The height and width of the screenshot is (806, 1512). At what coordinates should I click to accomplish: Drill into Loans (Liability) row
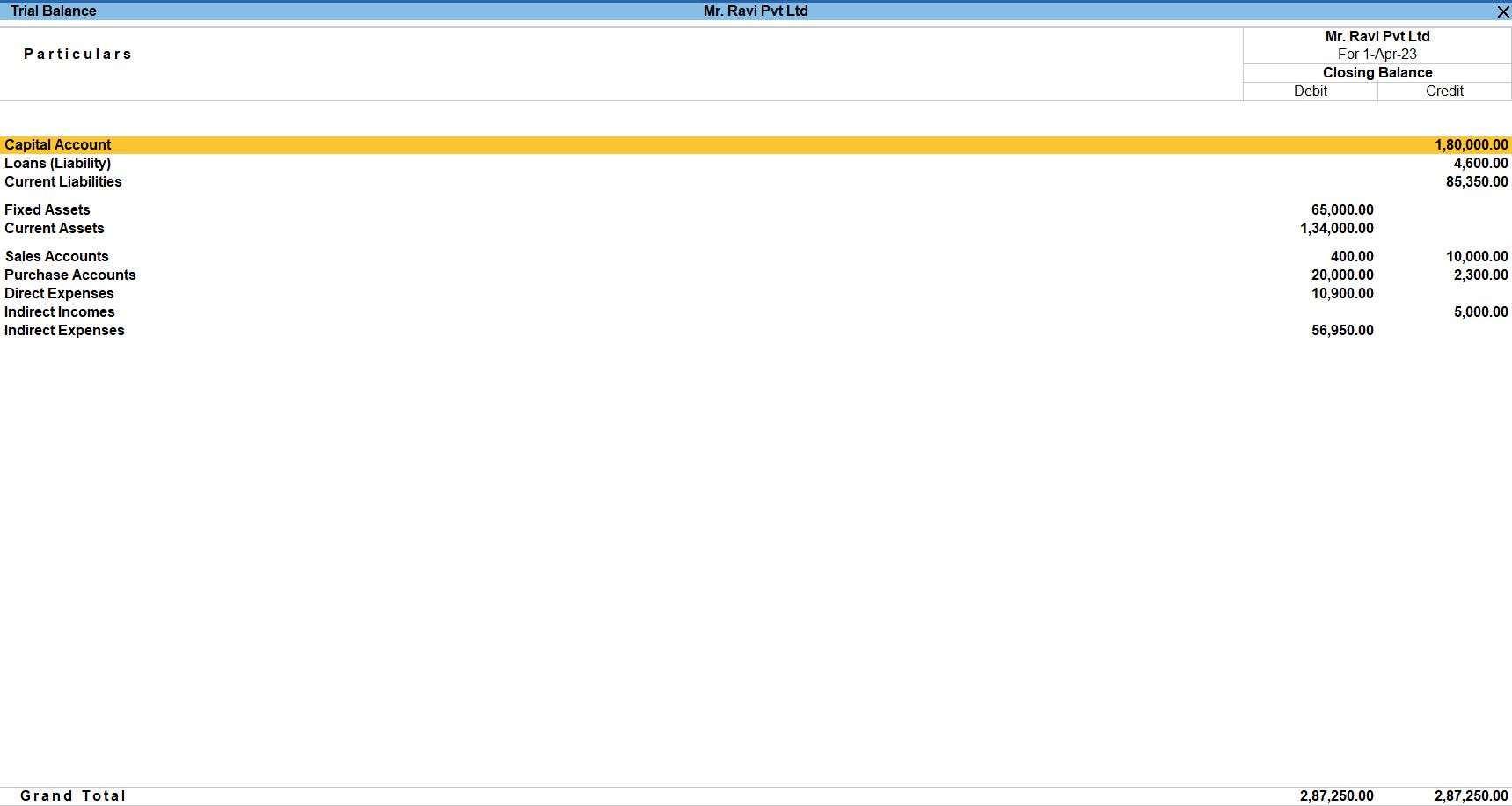[58, 164]
